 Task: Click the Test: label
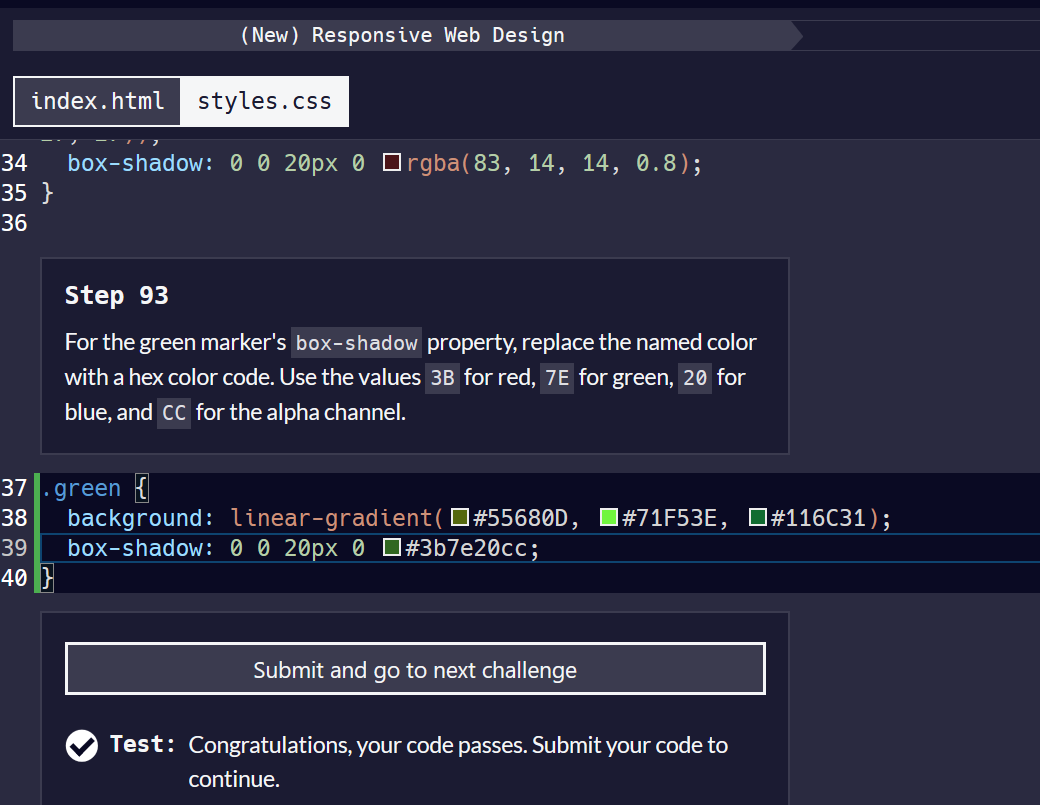(x=143, y=744)
